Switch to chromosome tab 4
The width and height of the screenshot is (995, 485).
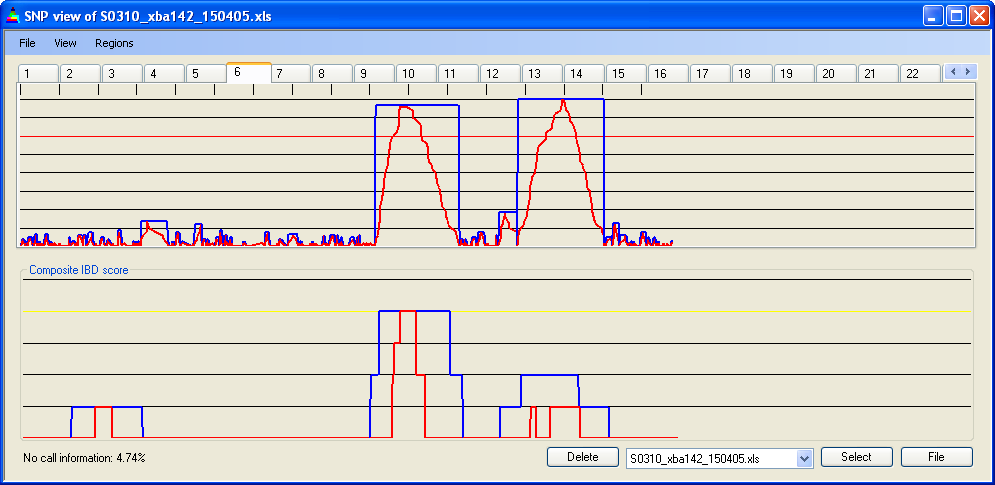click(x=164, y=74)
